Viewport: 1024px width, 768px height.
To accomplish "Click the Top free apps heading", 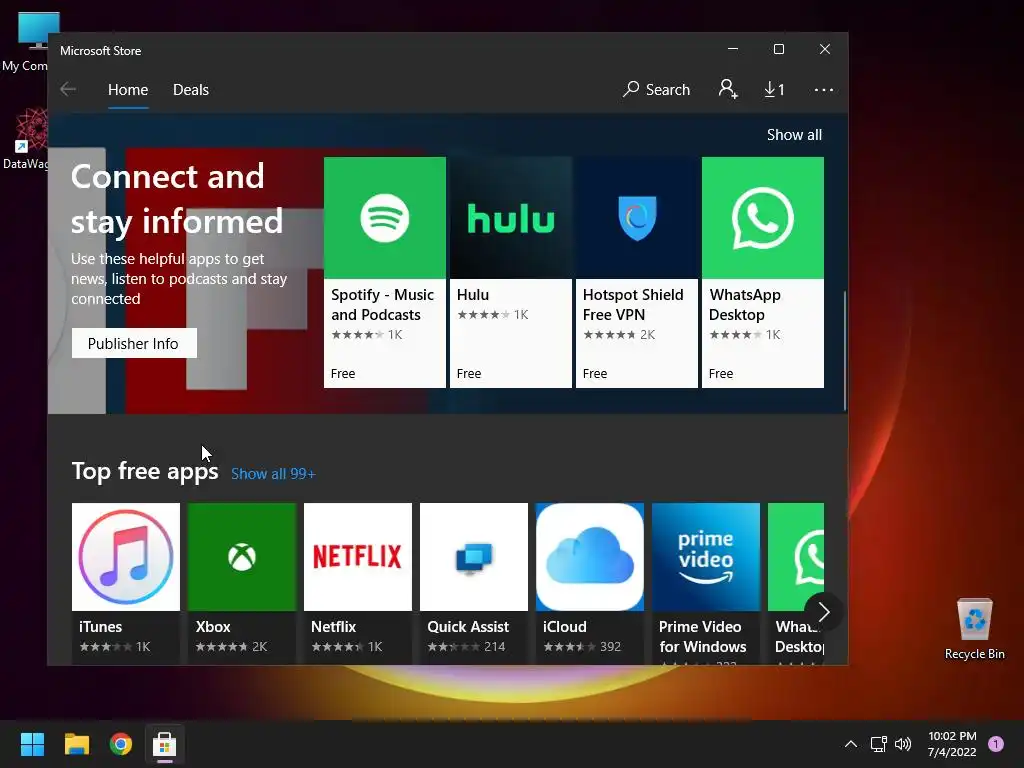I will click(145, 471).
